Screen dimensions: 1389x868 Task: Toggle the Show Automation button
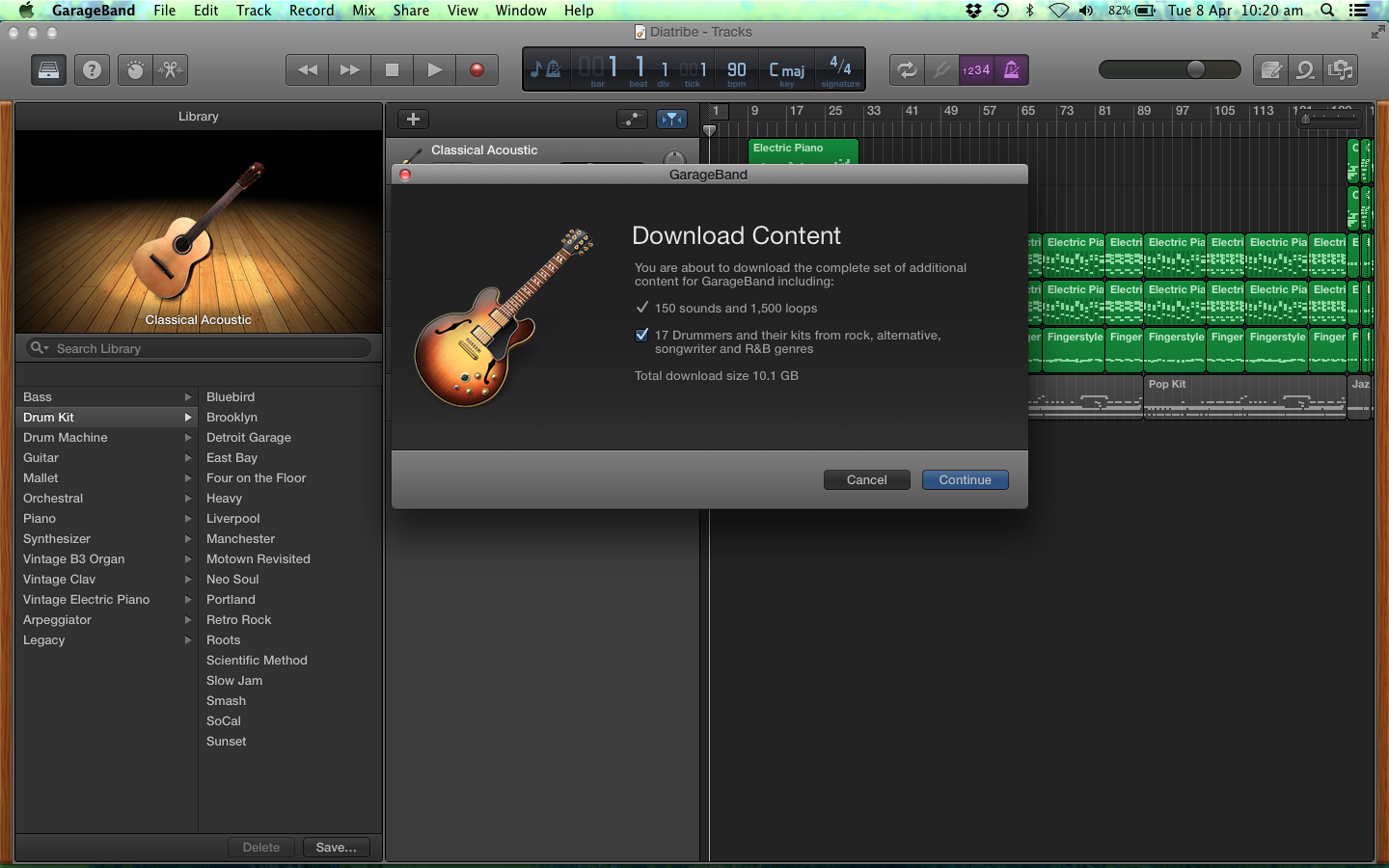pyautogui.click(x=632, y=119)
